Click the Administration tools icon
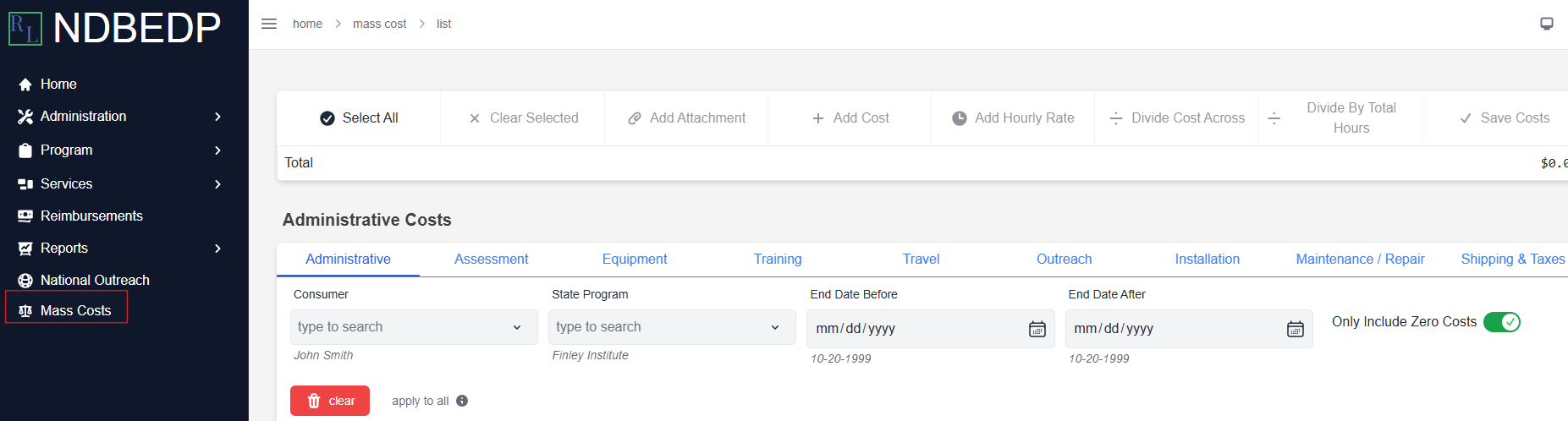 (x=25, y=117)
